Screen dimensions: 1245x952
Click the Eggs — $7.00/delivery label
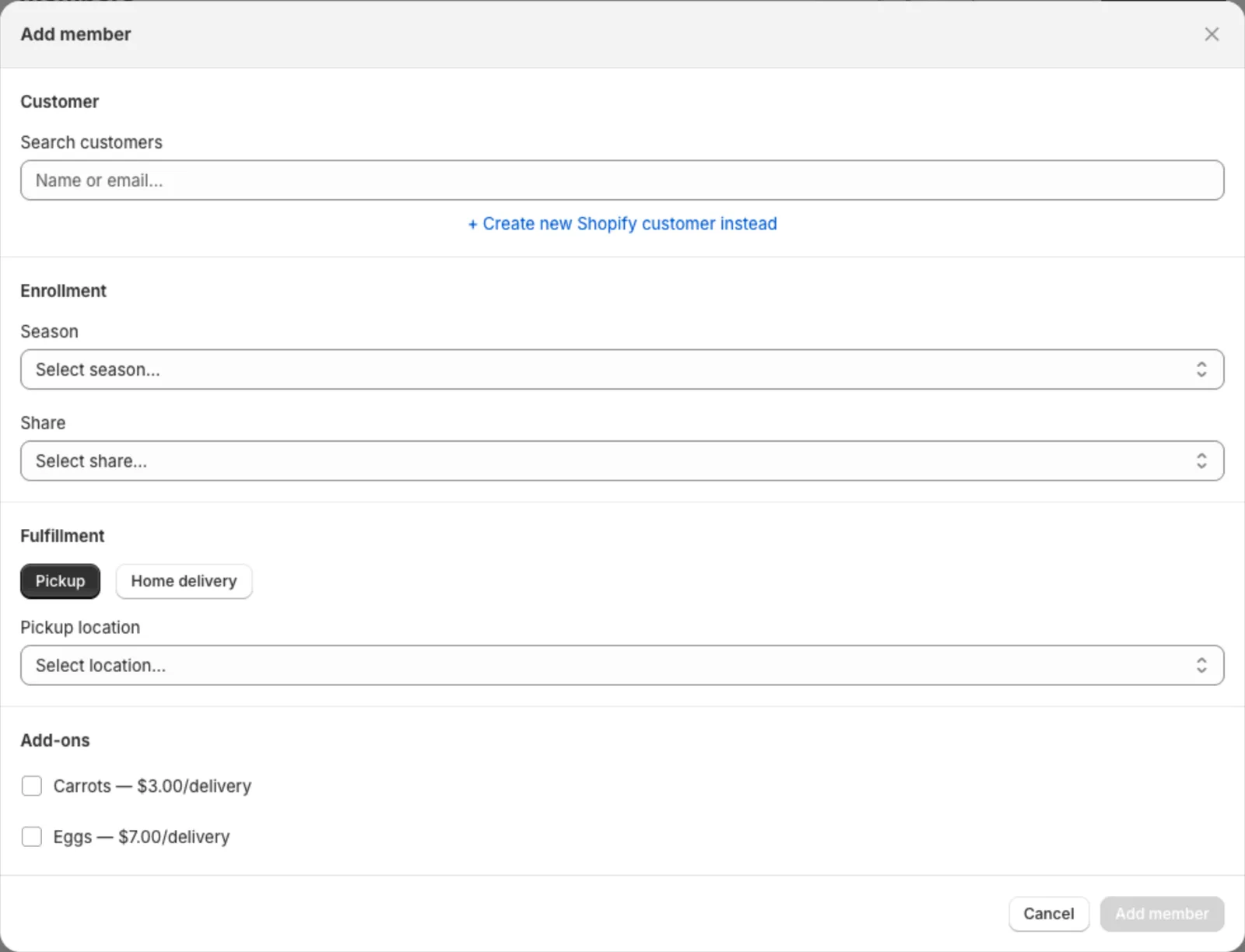pos(142,837)
